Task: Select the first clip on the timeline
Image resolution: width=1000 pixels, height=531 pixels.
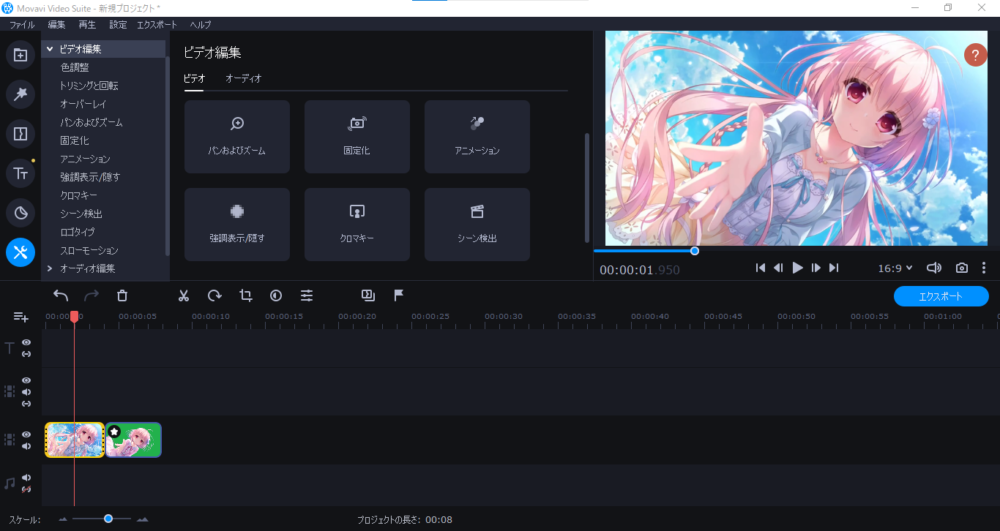Action: 75,440
